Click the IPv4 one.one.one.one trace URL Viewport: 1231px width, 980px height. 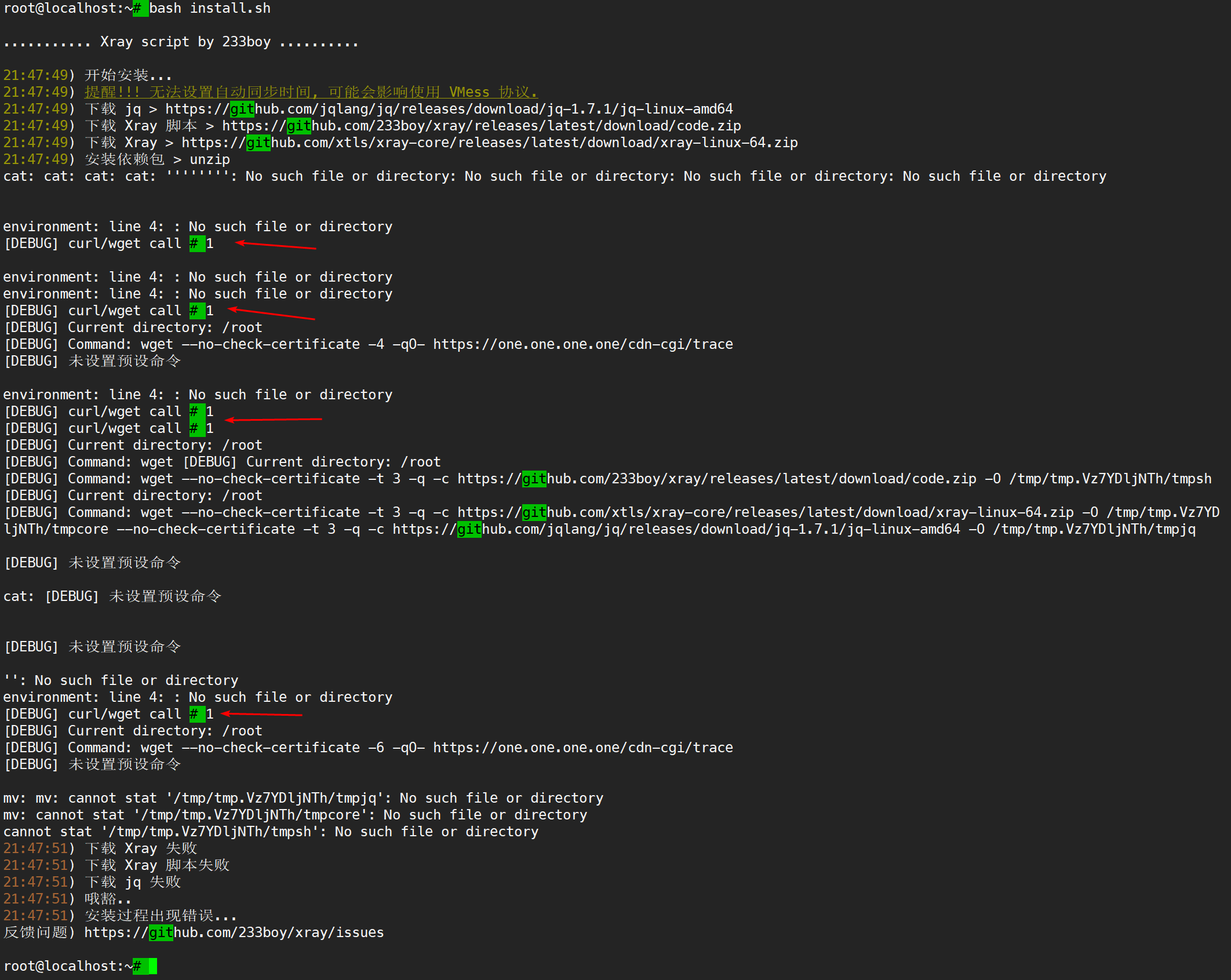click(x=582, y=344)
